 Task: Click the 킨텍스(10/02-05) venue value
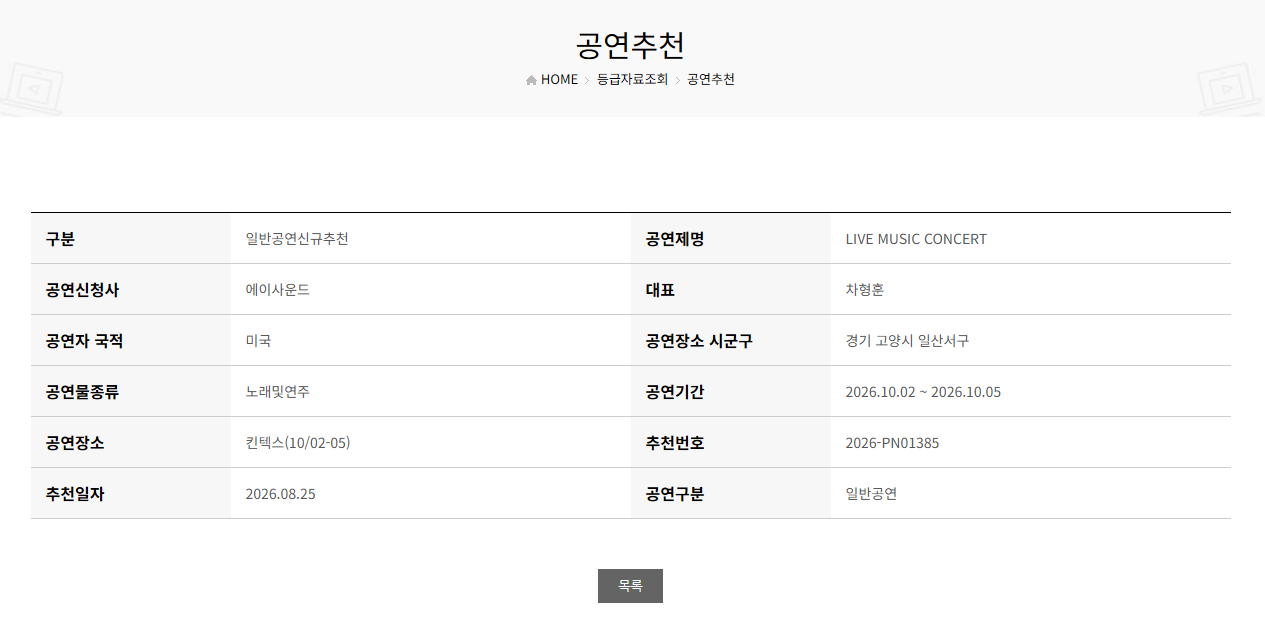tap(298, 443)
